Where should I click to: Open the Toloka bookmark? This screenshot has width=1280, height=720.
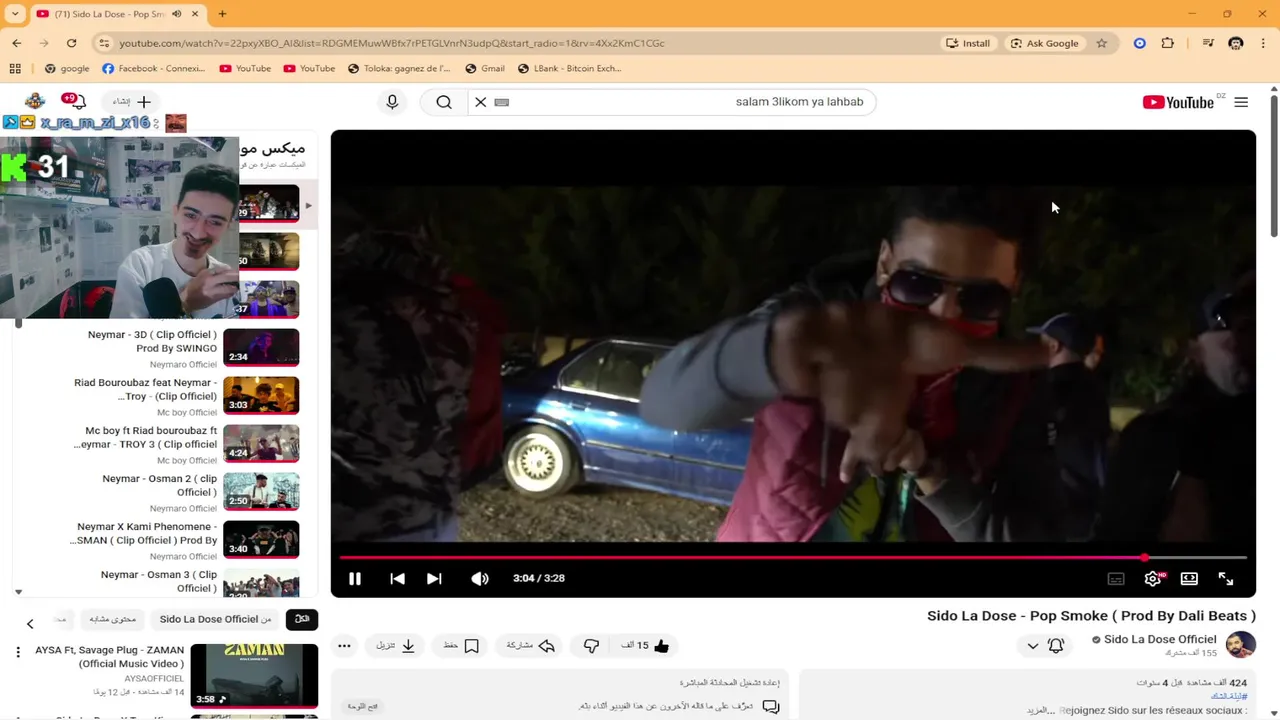[x=399, y=68]
